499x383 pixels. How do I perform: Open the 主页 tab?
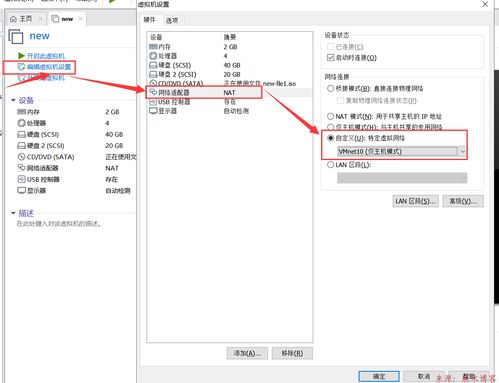click(26, 19)
